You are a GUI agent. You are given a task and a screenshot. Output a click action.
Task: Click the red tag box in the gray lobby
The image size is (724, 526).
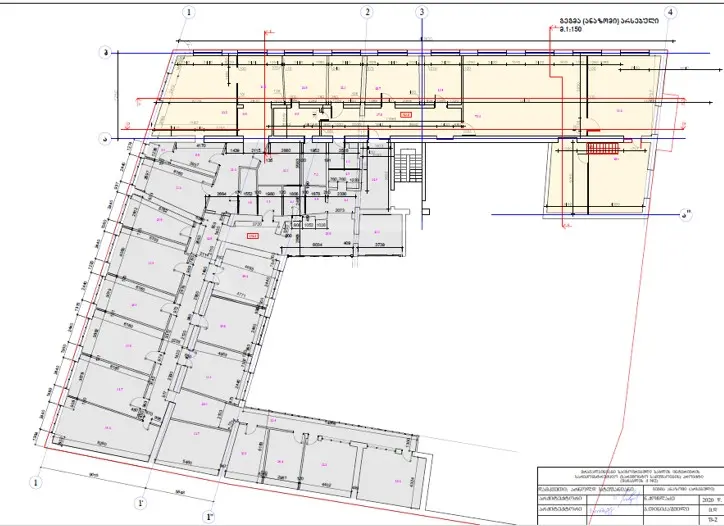tap(253, 236)
